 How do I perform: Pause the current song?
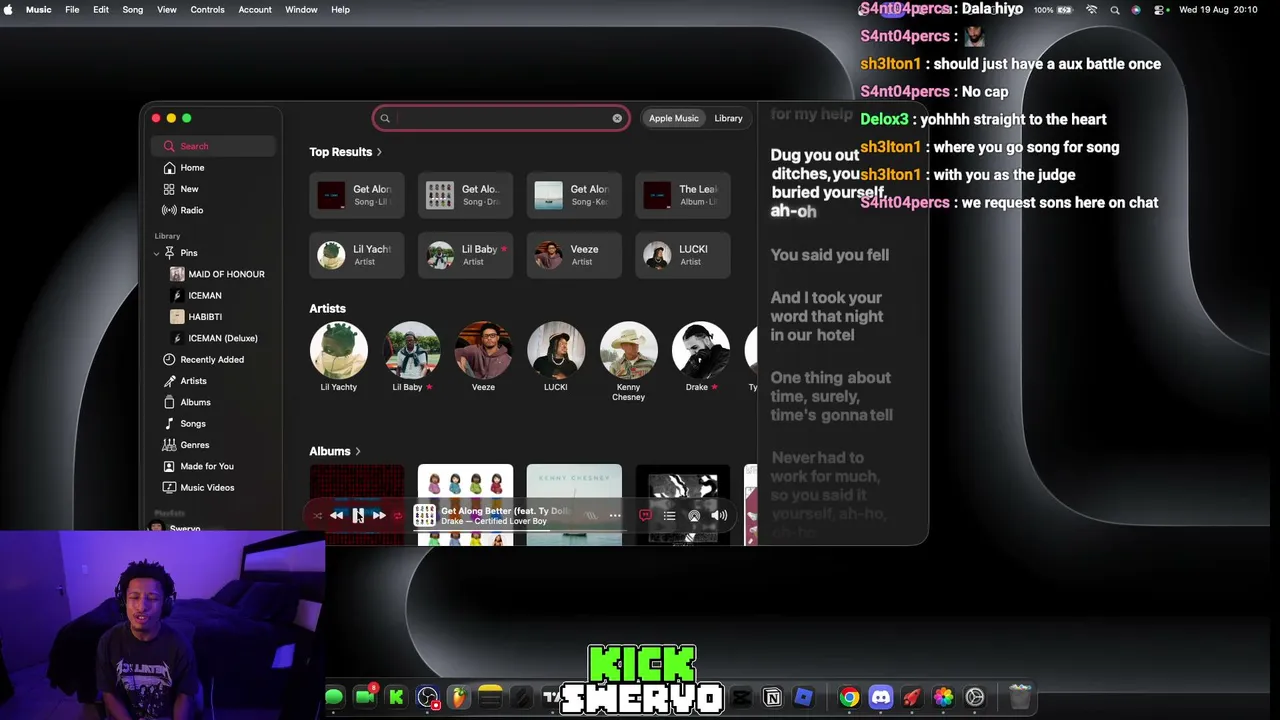(358, 515)
